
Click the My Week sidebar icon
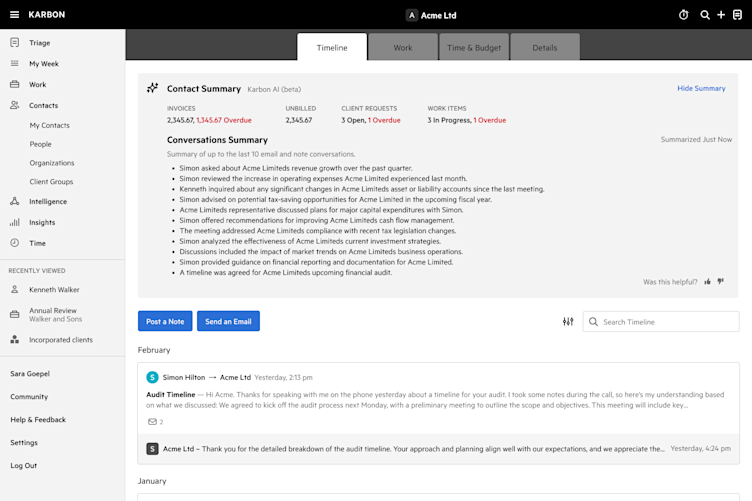tap(15, 63)
